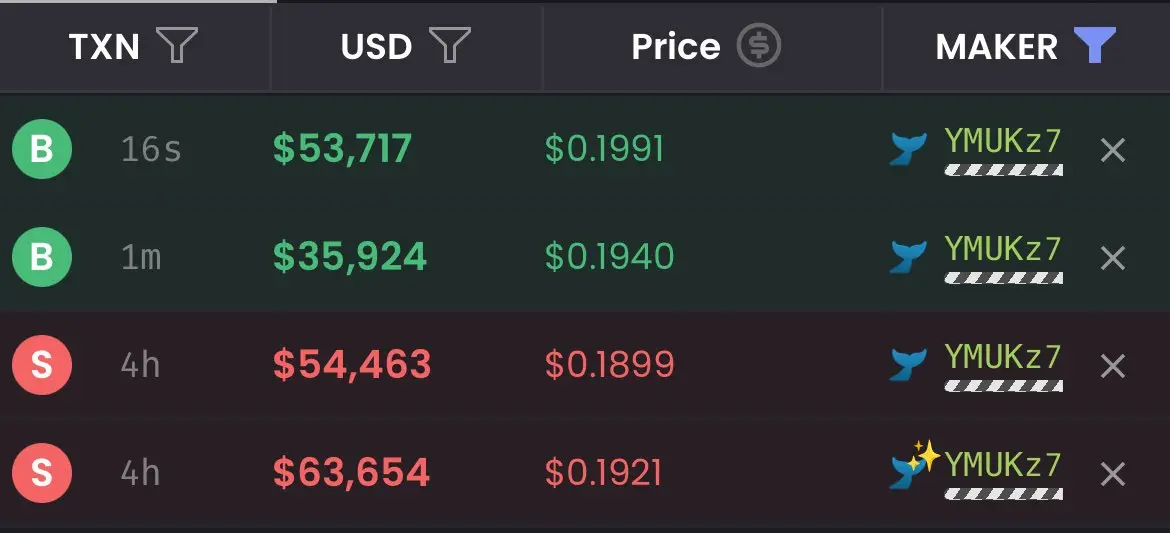This screenshot has height=533, width=1170.
Task: Click red S badge beside $63,654
Action: (x=42, y=473)
